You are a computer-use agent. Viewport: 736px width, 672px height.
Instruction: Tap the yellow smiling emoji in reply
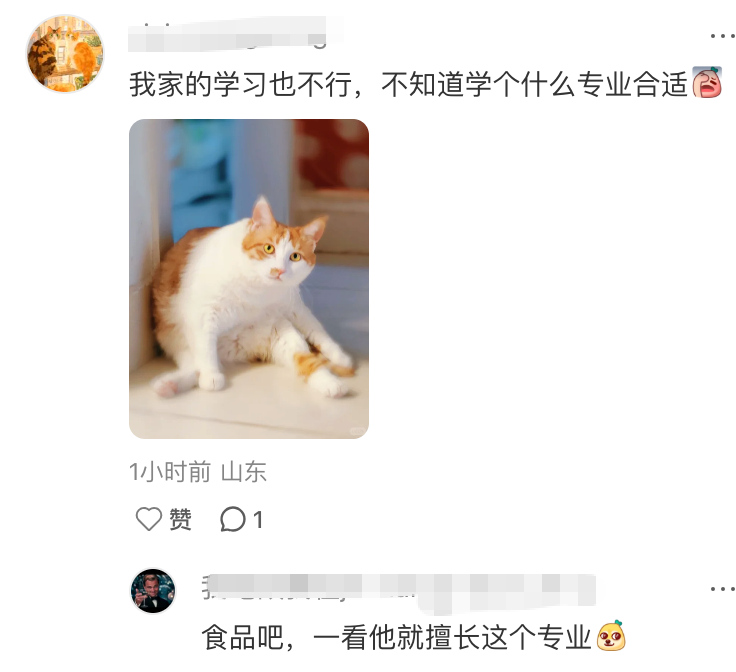coord(611,636)
